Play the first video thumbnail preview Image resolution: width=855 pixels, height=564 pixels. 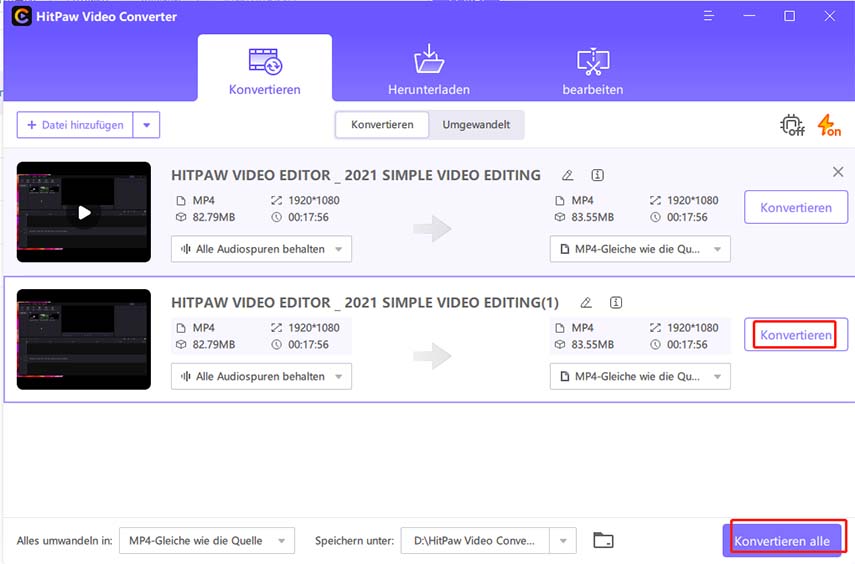(x=84, y=212)
